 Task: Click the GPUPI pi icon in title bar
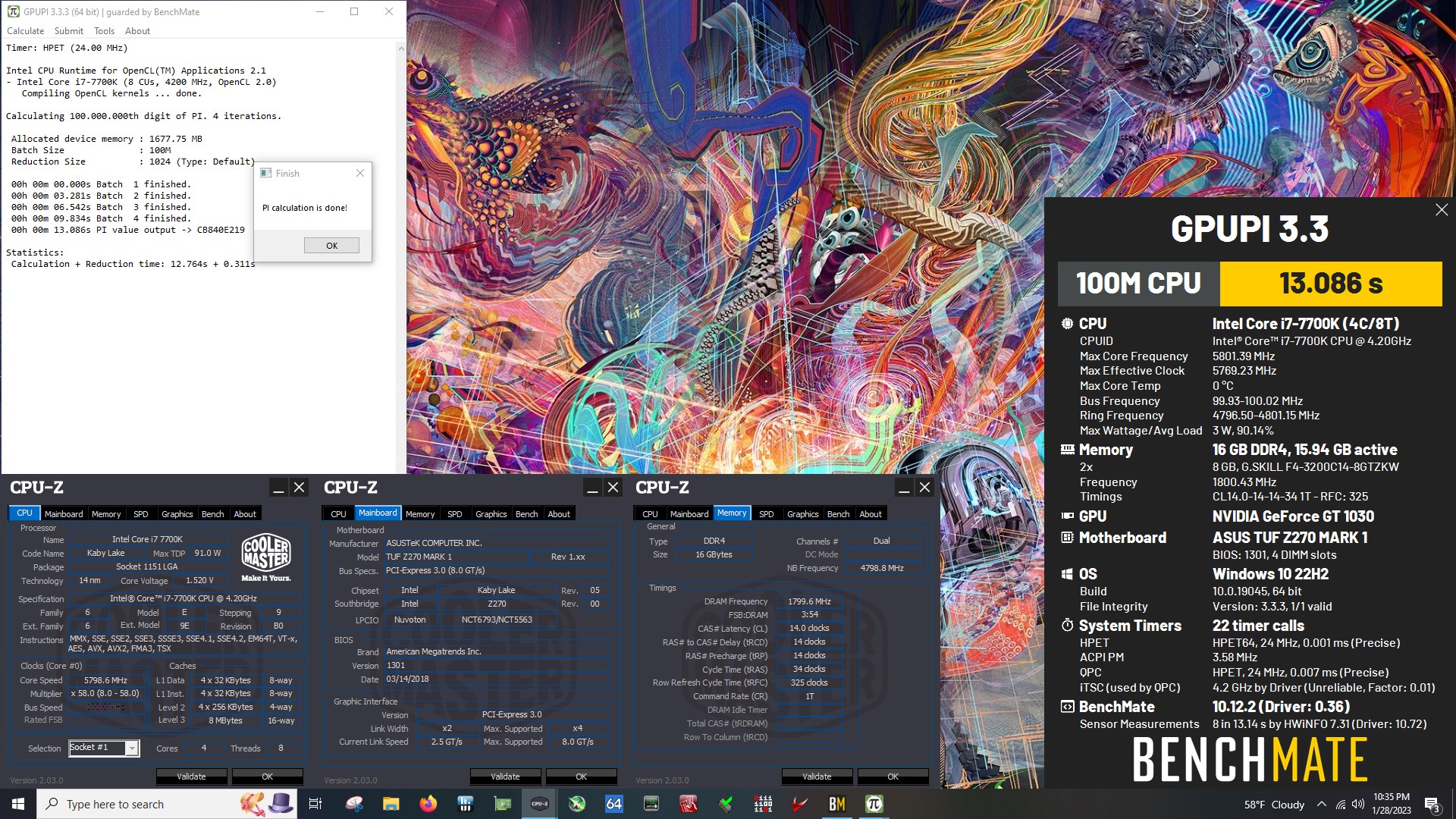click(13, 11)
